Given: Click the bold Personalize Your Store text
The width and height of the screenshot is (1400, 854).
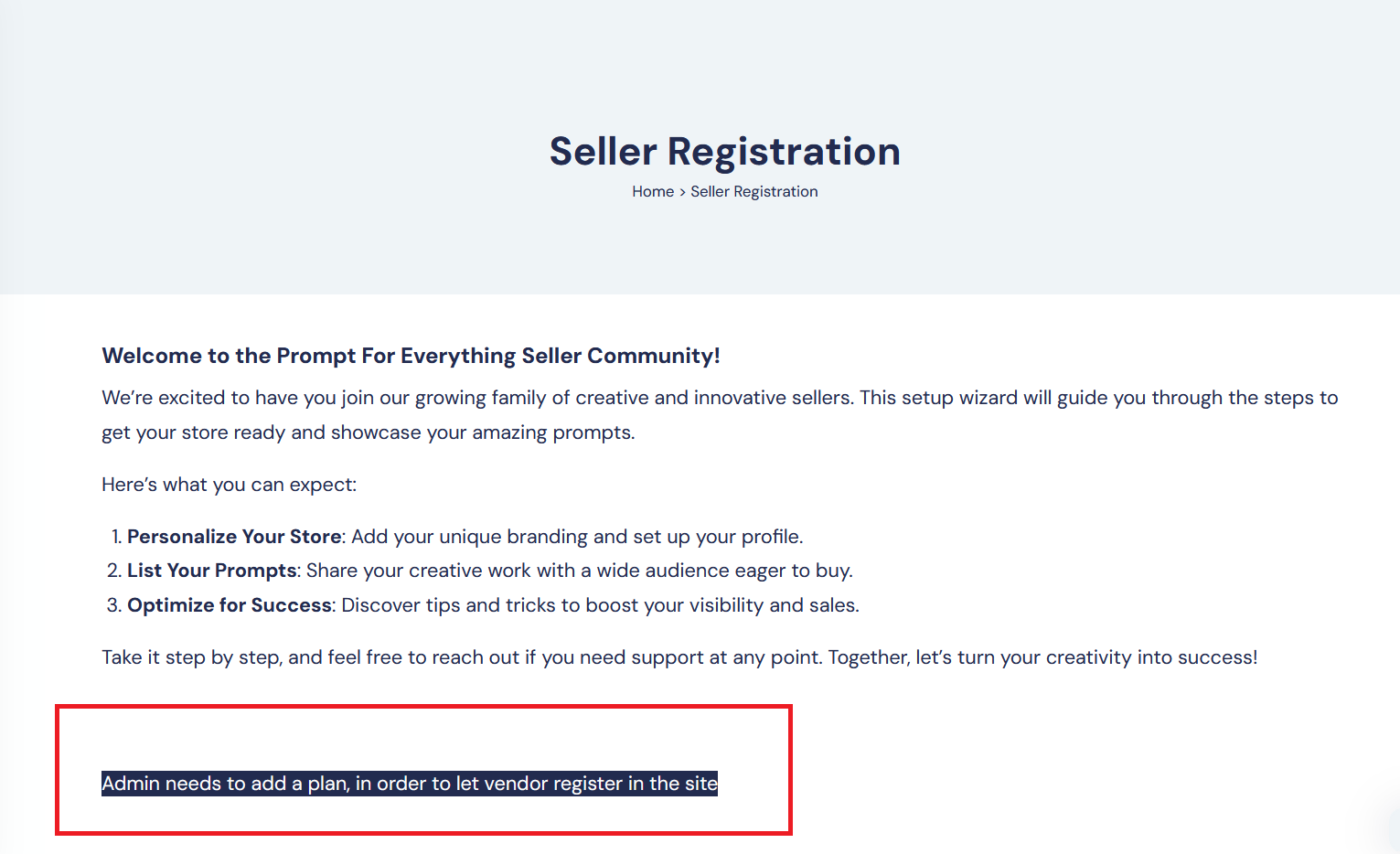Looking at the screenshot, I should [x=234, y=537].
